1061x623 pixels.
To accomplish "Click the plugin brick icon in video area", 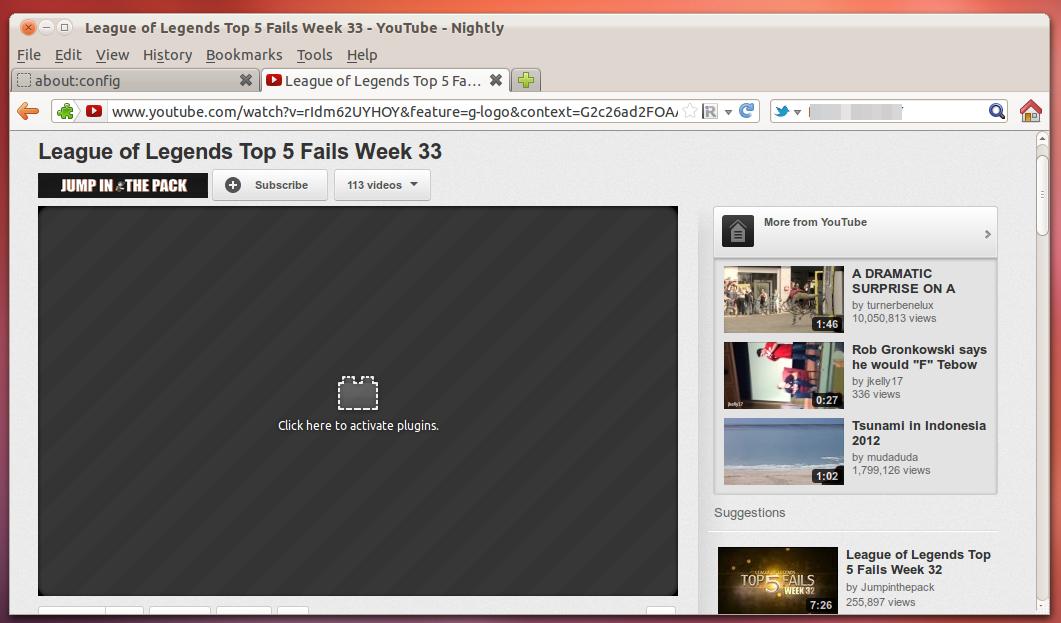I will [358, 393].
